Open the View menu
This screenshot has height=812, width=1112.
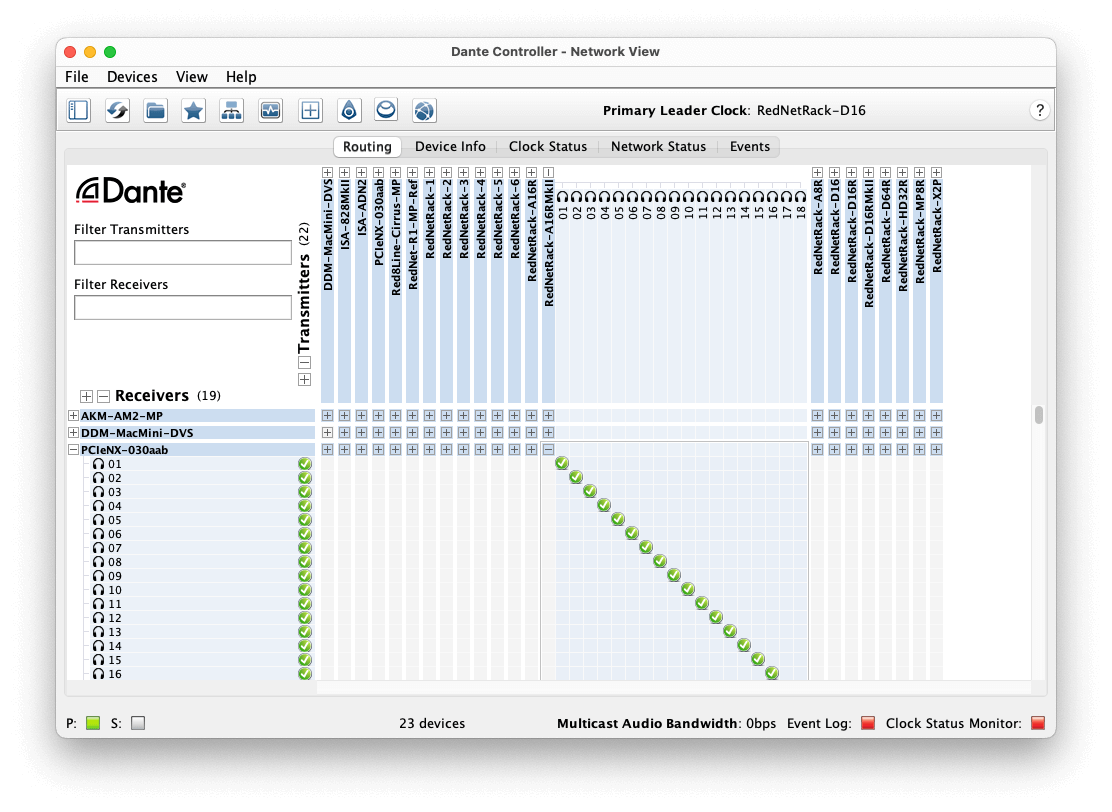pyautogui.click(x=191, y=77)
